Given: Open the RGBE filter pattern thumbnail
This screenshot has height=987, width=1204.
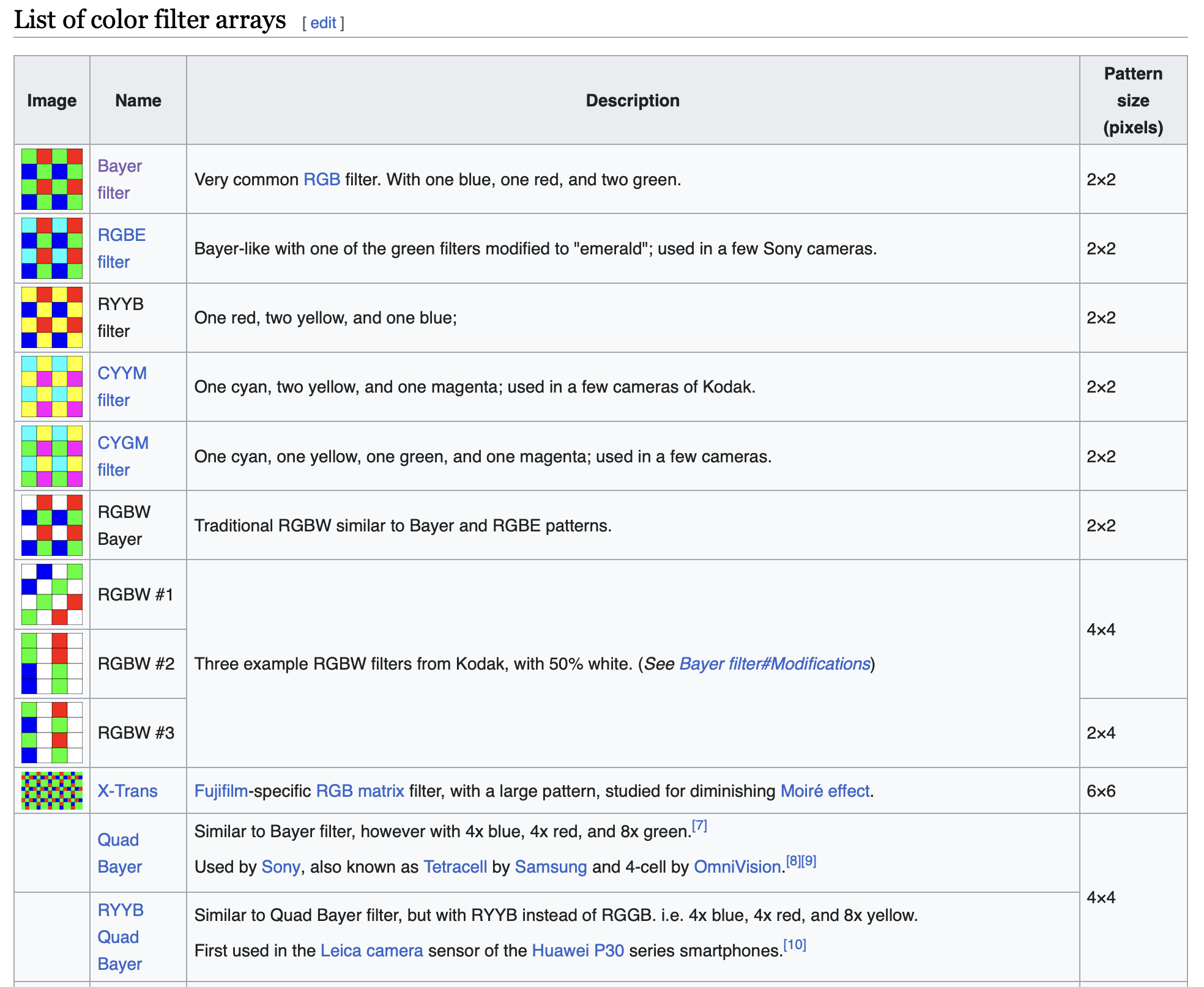Looking at the screenshot, I should (x=52, y=248).
